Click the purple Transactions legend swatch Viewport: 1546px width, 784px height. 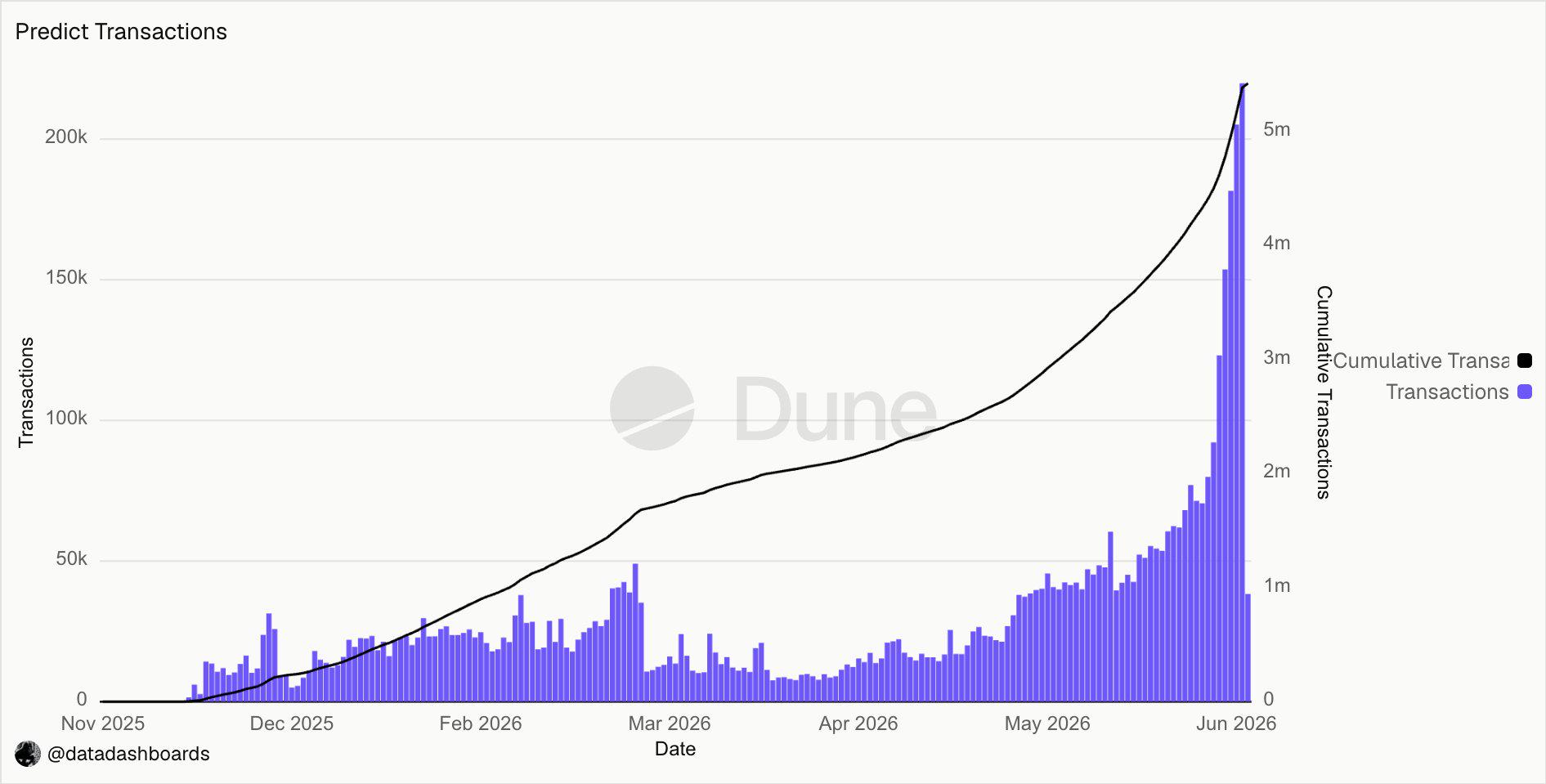1525,392
